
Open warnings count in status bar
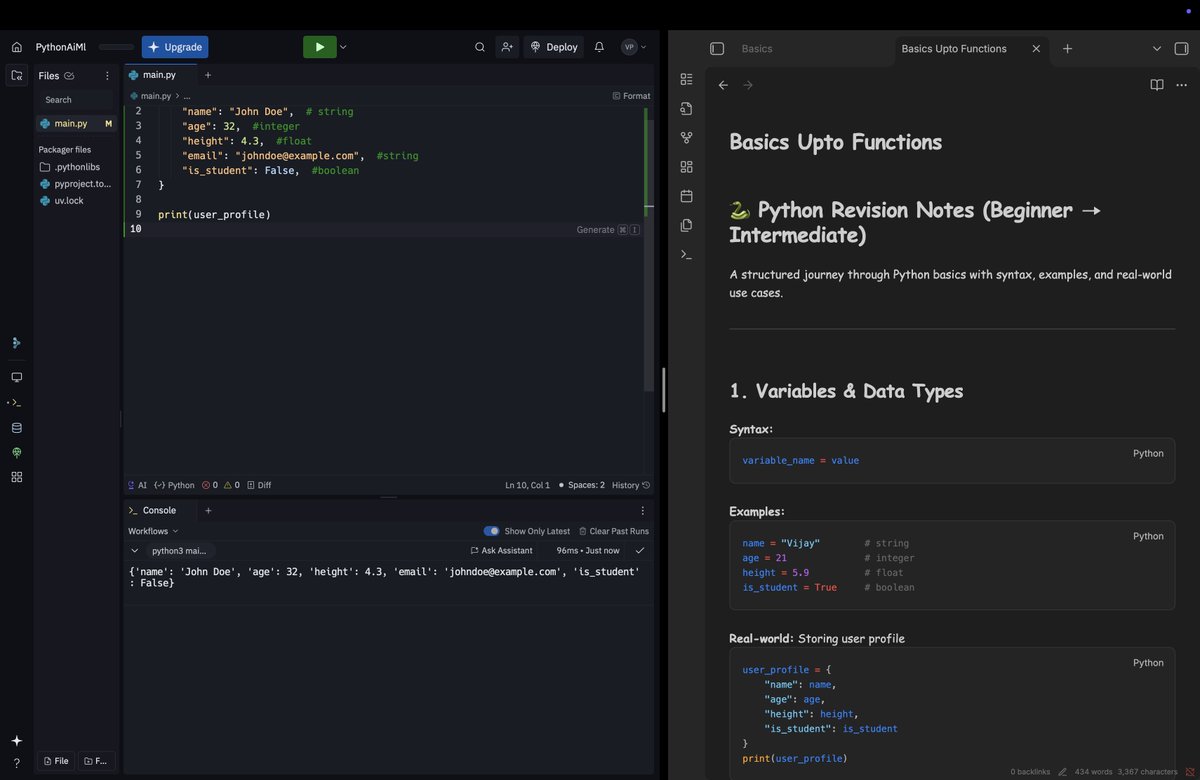231,485
